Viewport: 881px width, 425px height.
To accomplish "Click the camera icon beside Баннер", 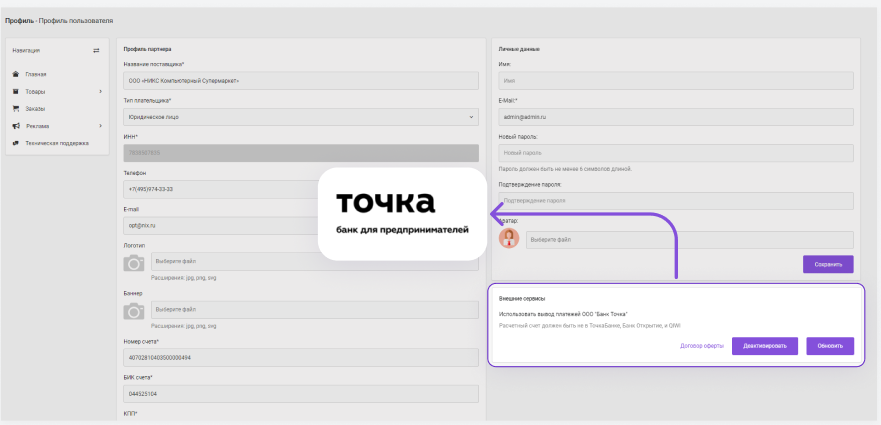I will pos(133,312).
